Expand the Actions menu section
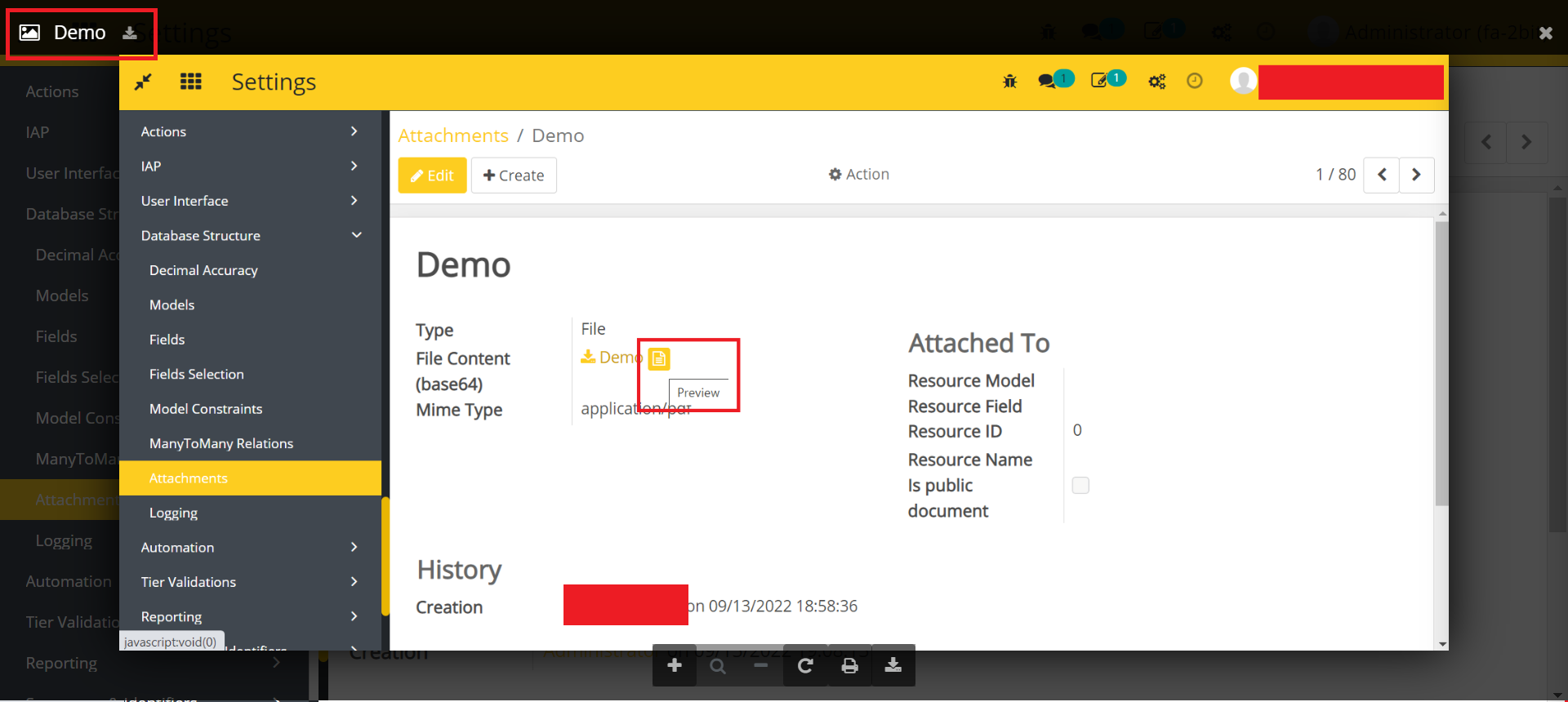 tap(250, 131)
